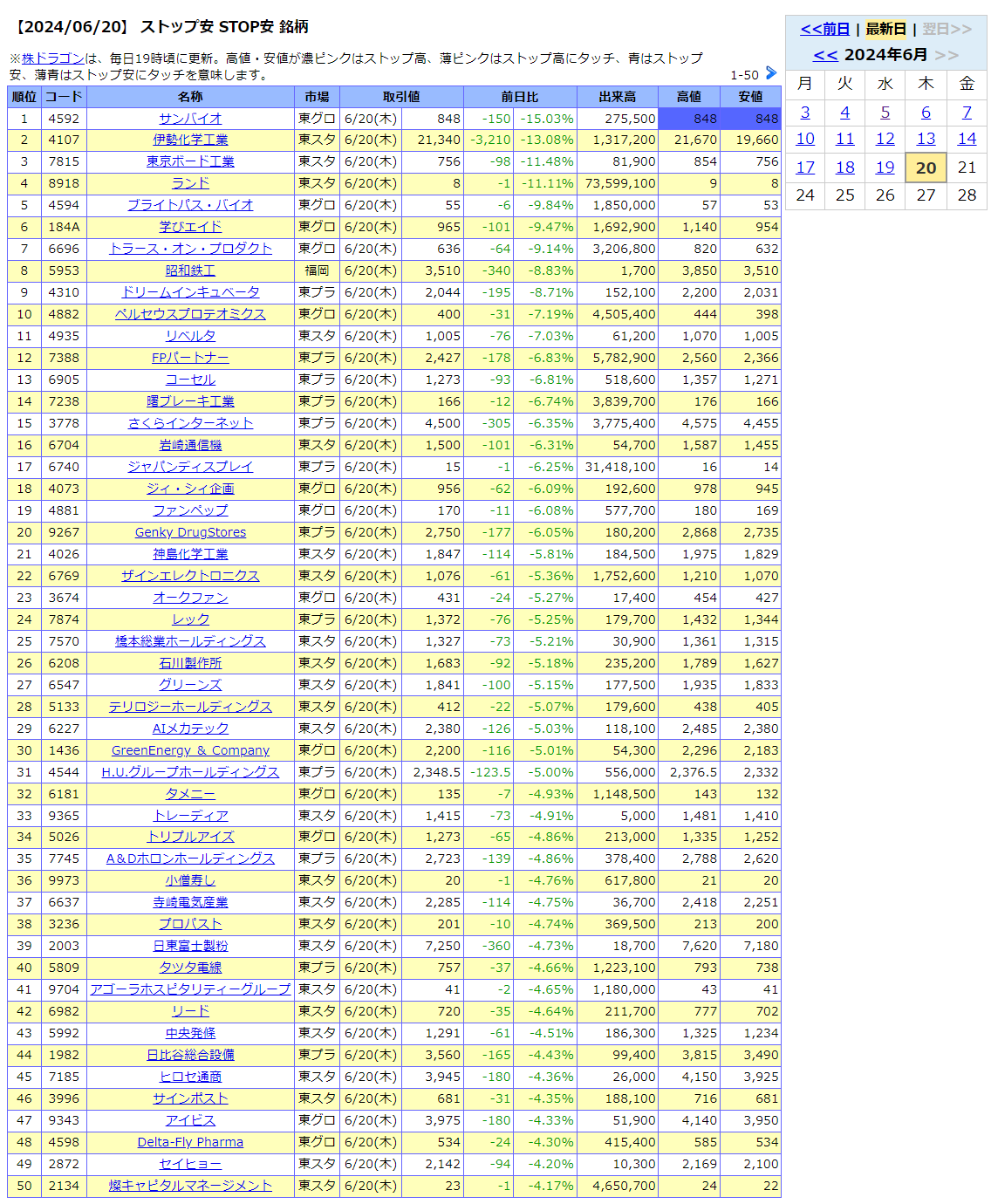Select highlighted calendar date 20
991x1204 pixels.
[x=926, y=168]
